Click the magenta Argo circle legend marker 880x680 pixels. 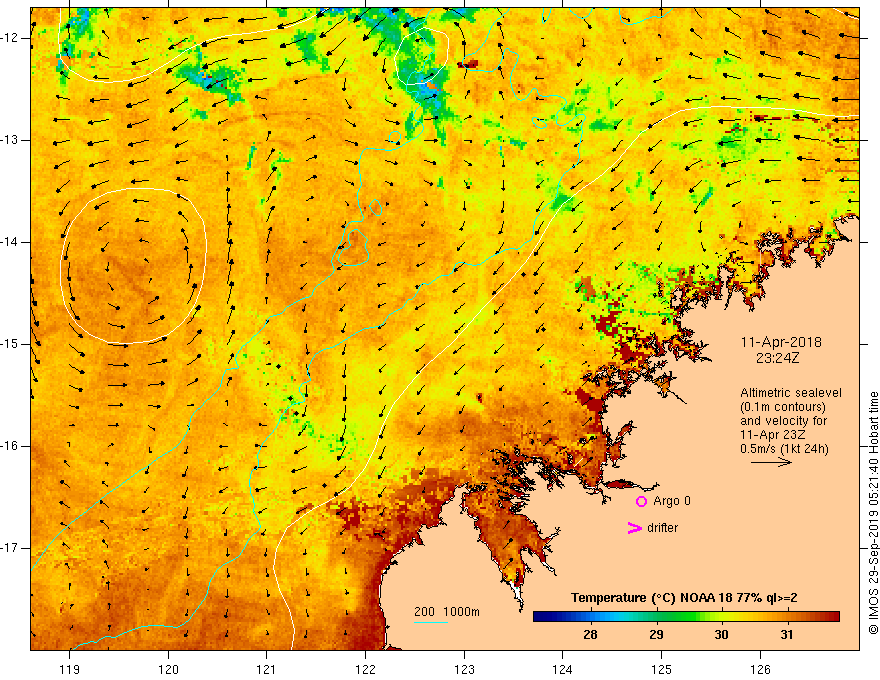pos(641,501)
